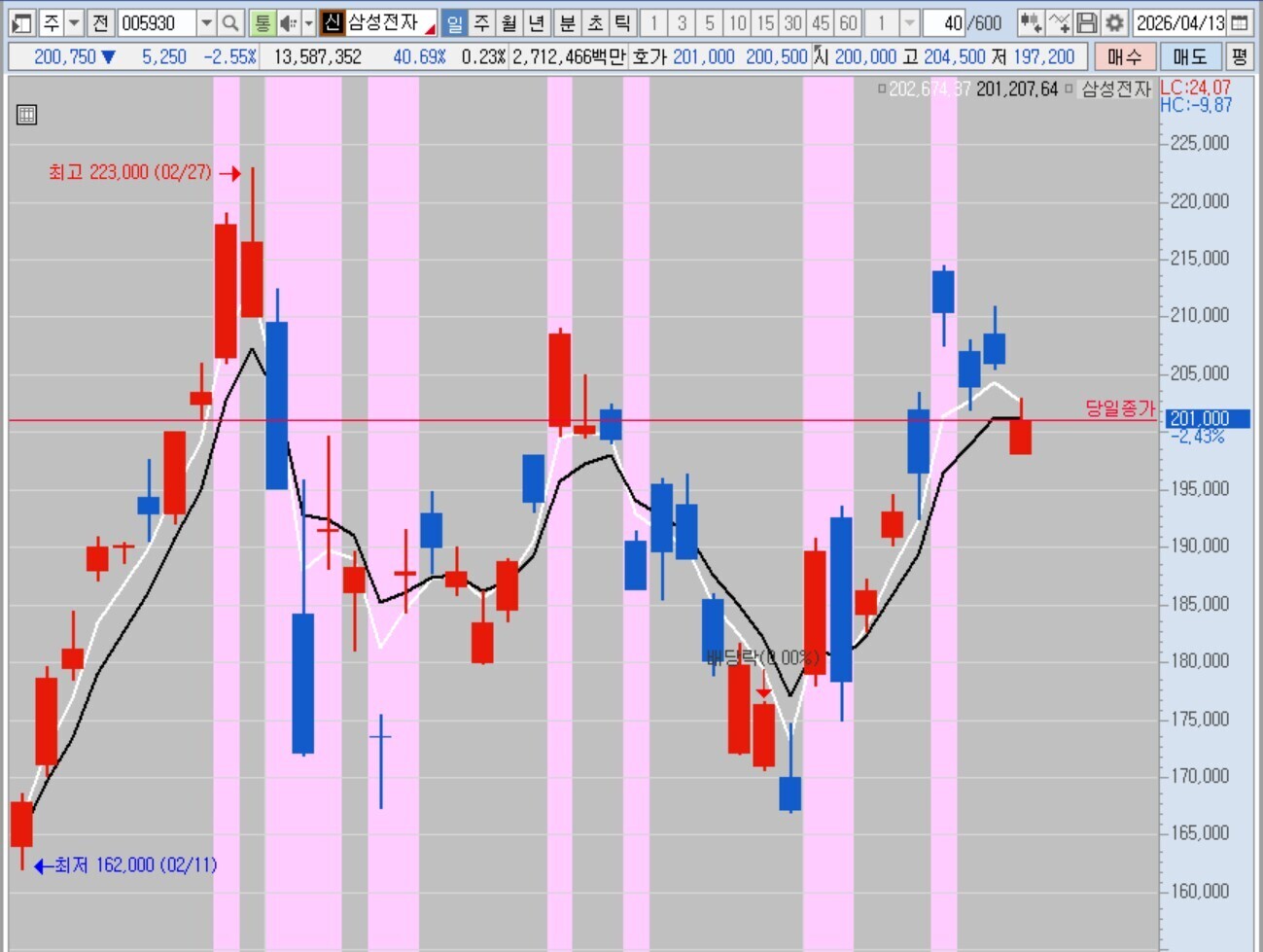Click the date field 2026/04/13
The image size is (1263, 952).
(1180, 22)
